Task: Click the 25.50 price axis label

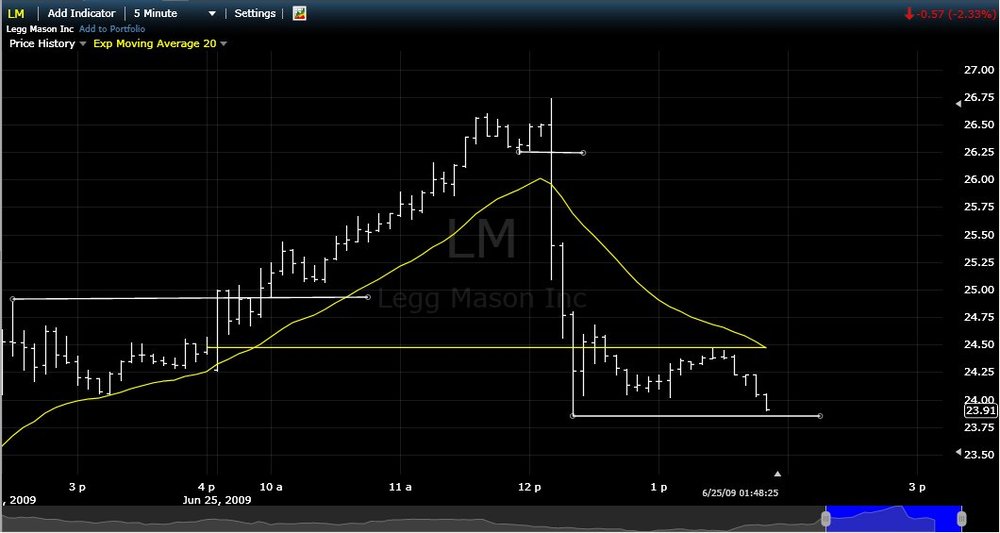Action: [x=980, y=235]
